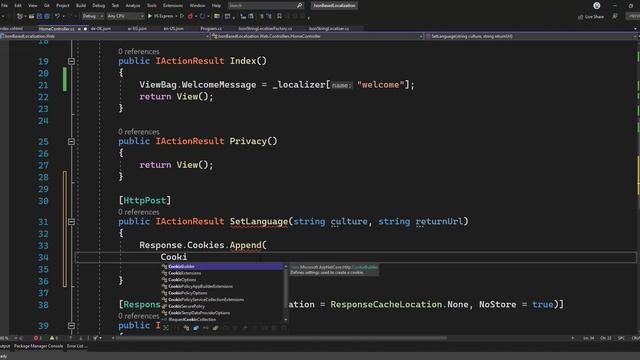
Task: Open the Git menu
Action: [x=47, y=6]
